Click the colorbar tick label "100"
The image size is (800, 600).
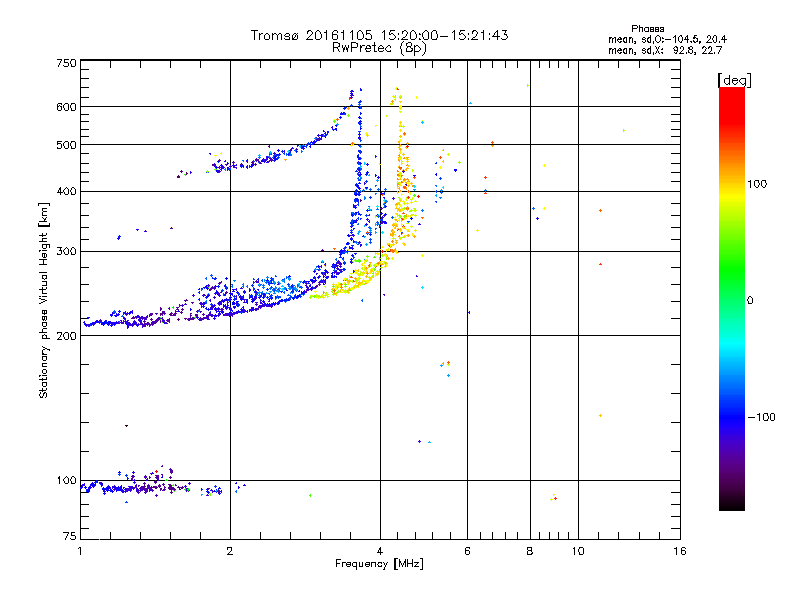(757, 184)
